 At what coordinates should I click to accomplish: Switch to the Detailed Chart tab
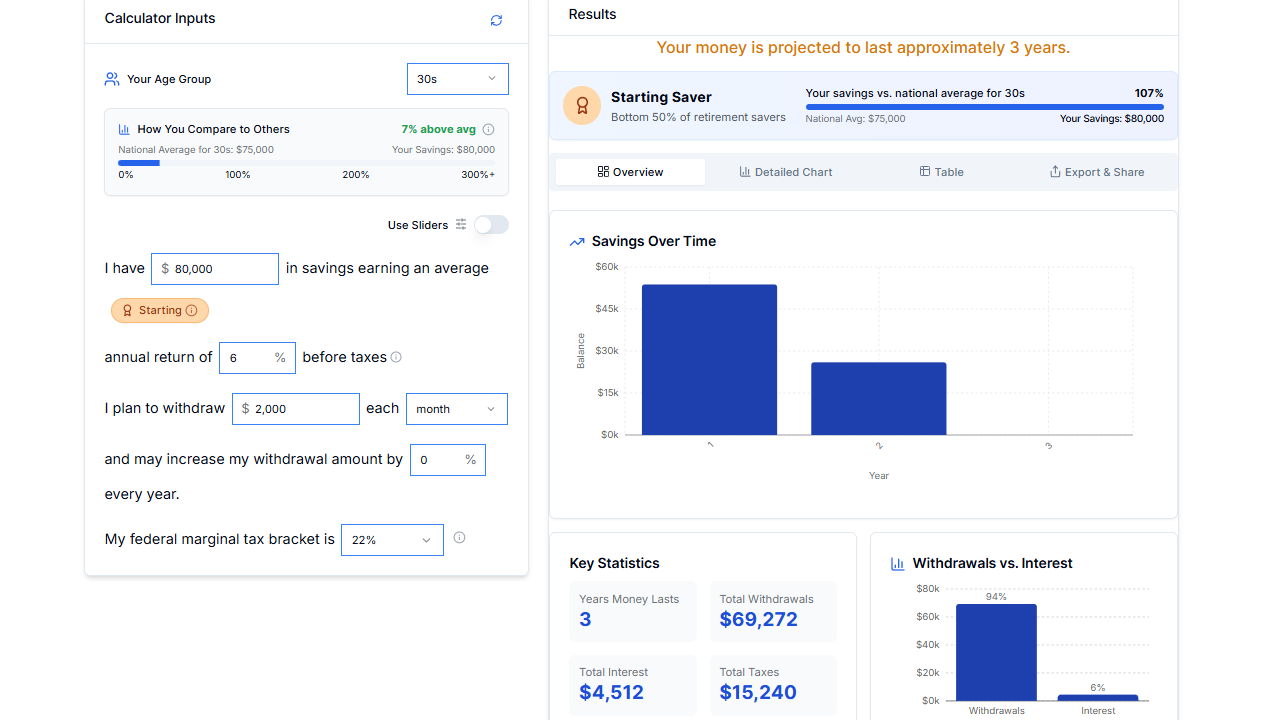click(786, 172)
